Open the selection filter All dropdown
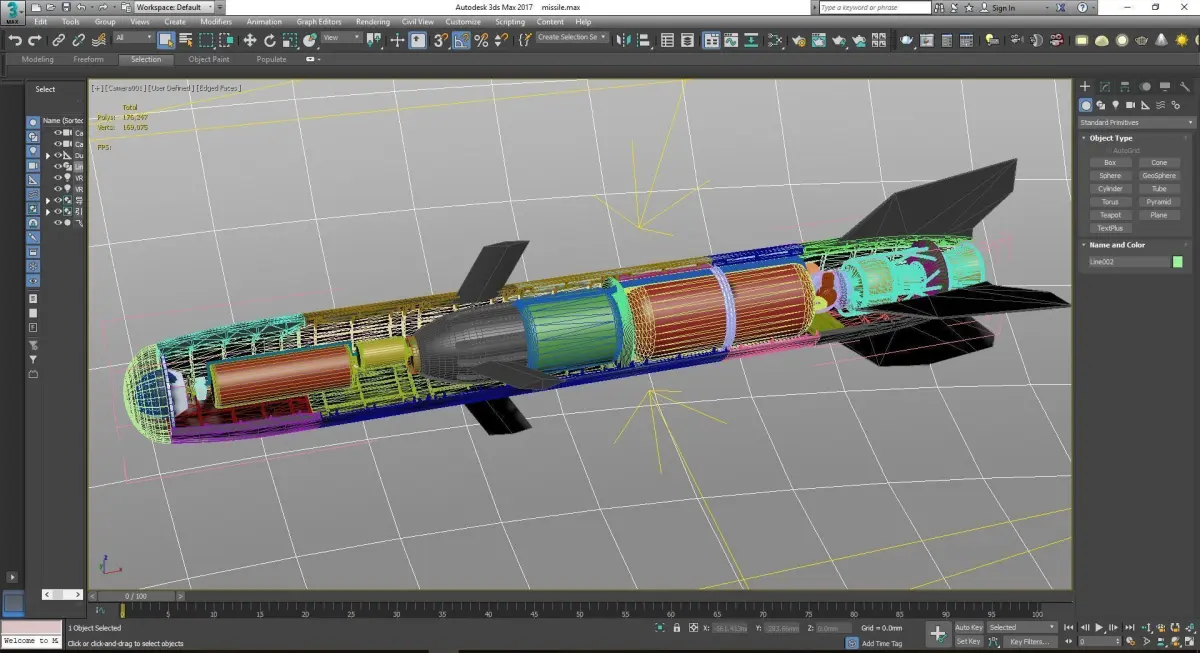1200x653 pixels. point(133,38)
